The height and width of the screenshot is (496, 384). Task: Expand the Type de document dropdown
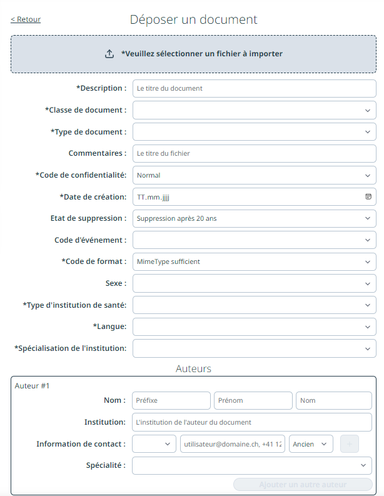[x=254, y=132]
